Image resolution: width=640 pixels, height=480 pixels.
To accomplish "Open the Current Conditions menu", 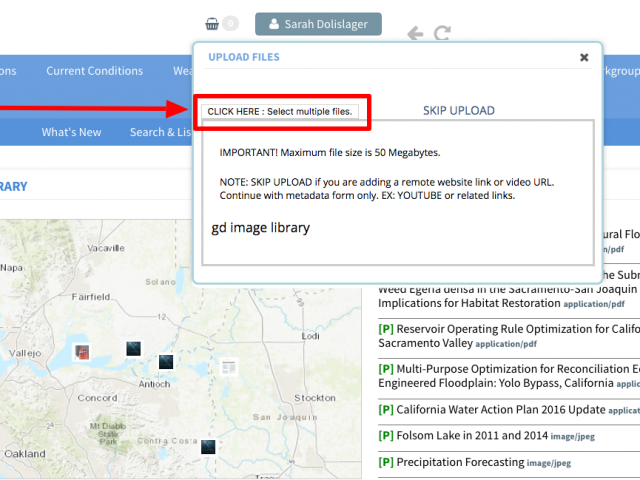I will point(94,71).
